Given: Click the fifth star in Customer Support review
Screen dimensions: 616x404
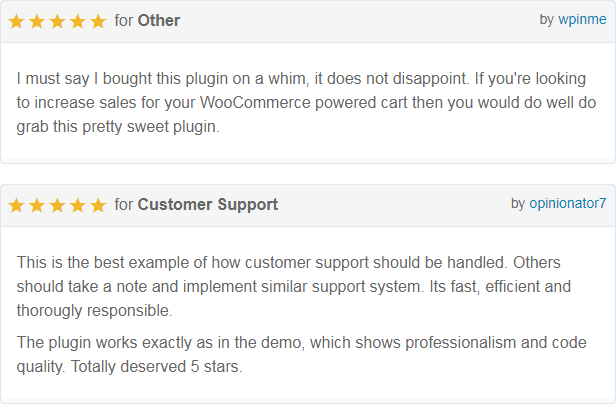Looking at the screenshot, I should [98, 205].
